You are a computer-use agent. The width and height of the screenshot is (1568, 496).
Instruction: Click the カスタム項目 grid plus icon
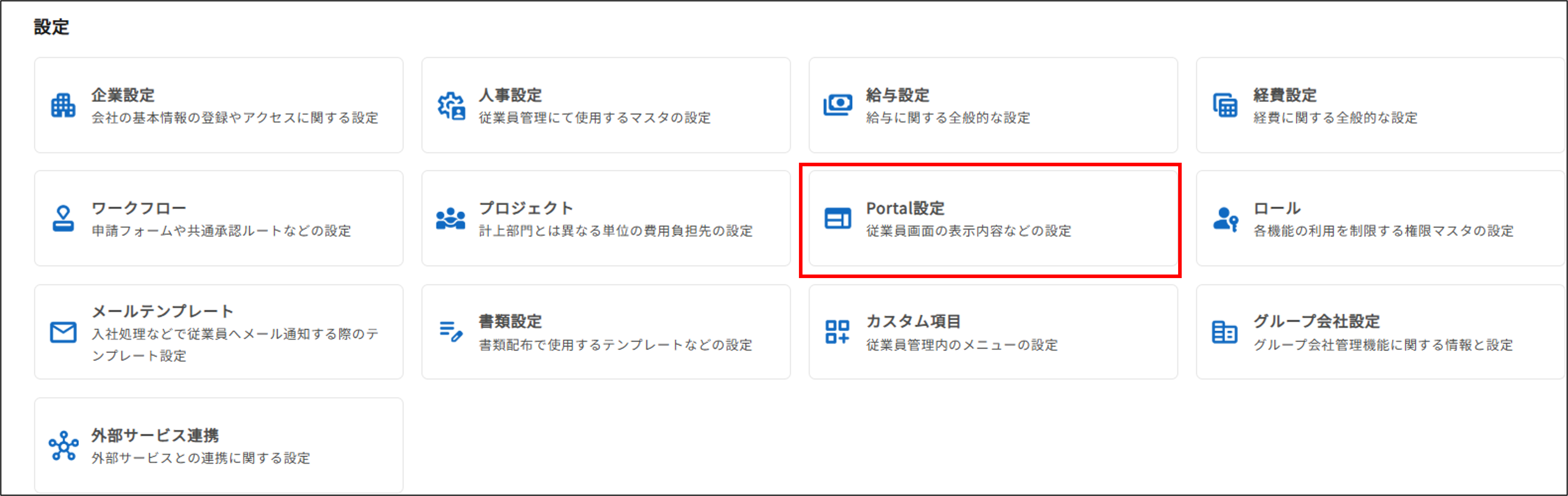point(838,332)
